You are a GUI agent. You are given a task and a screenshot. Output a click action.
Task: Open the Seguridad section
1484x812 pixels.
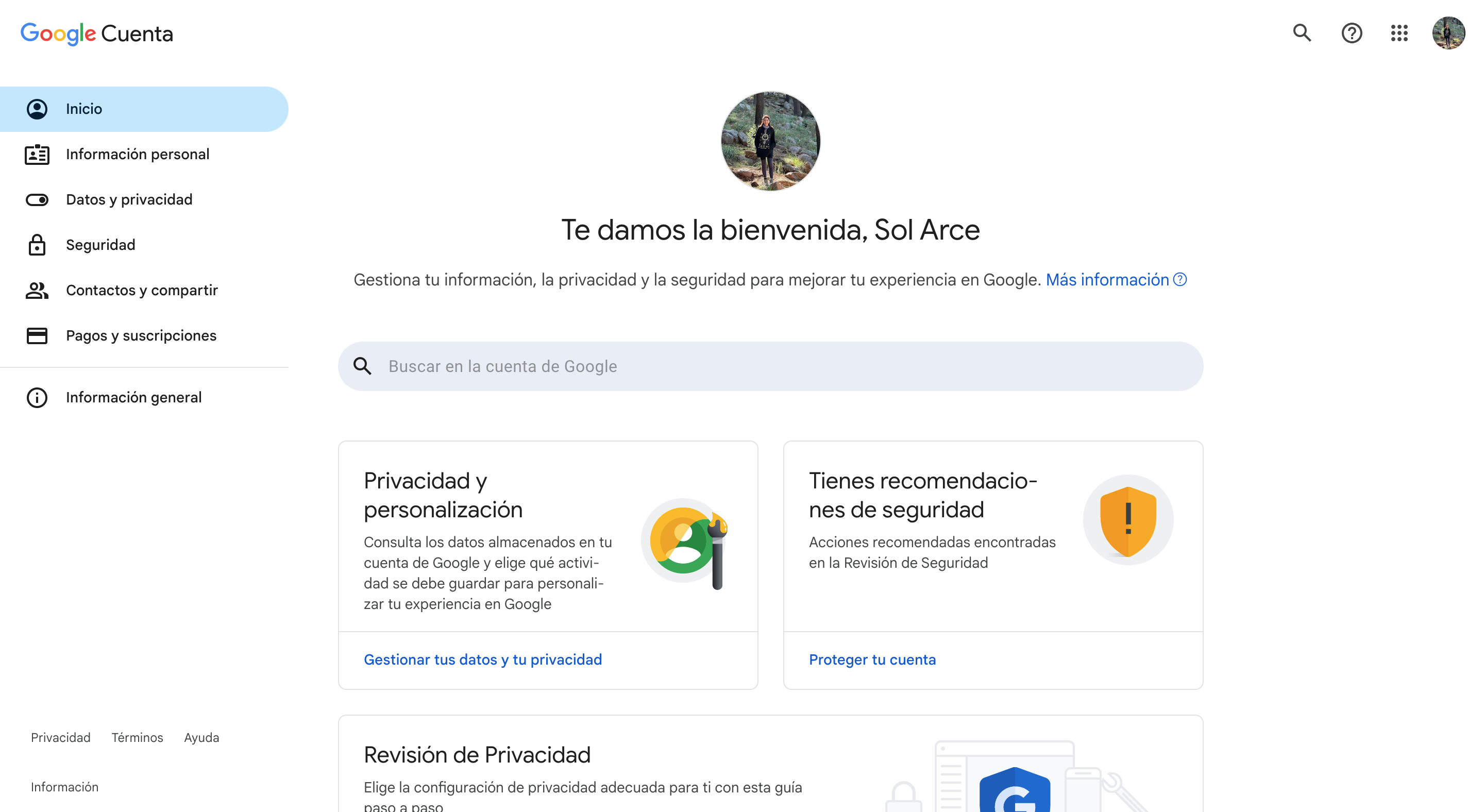point(144,245)
